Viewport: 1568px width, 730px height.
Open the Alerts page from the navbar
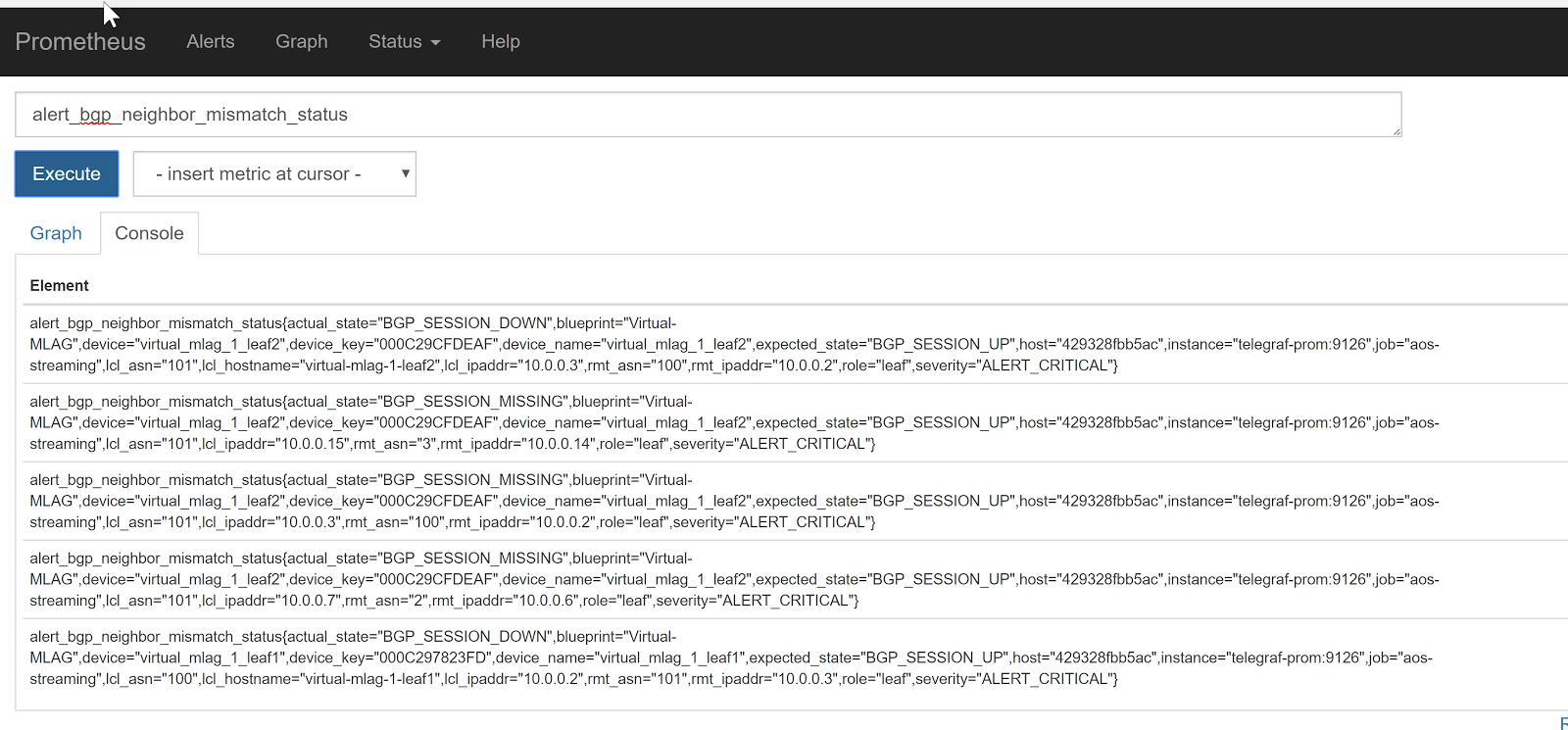pyautogui.click(x=211, y=42)
